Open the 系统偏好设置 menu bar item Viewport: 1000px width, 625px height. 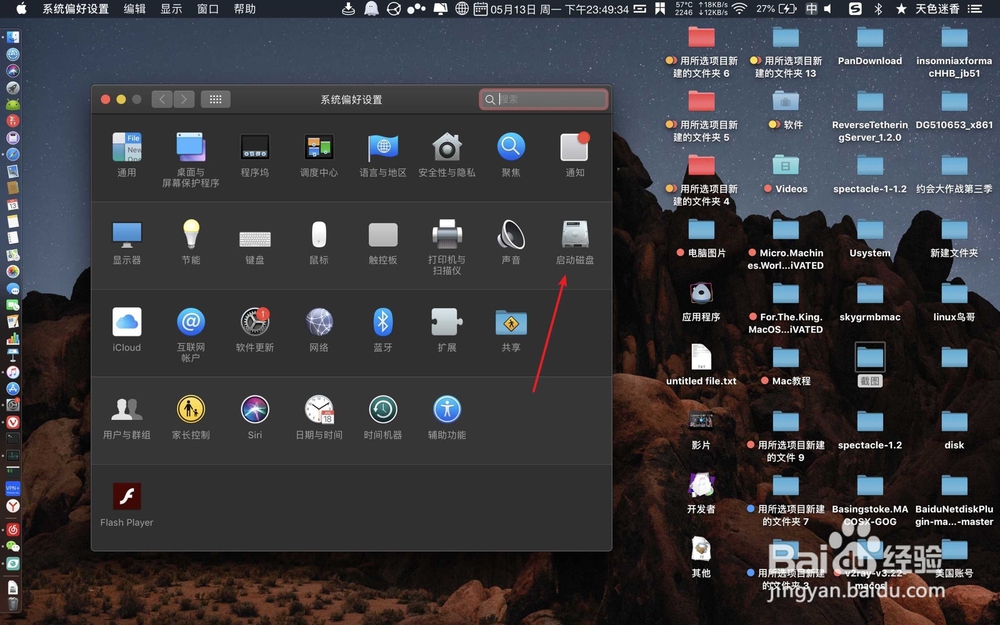75,9
